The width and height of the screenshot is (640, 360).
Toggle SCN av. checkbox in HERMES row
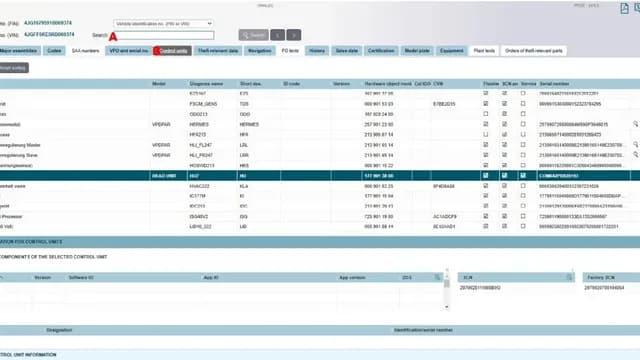coord(504,124)
